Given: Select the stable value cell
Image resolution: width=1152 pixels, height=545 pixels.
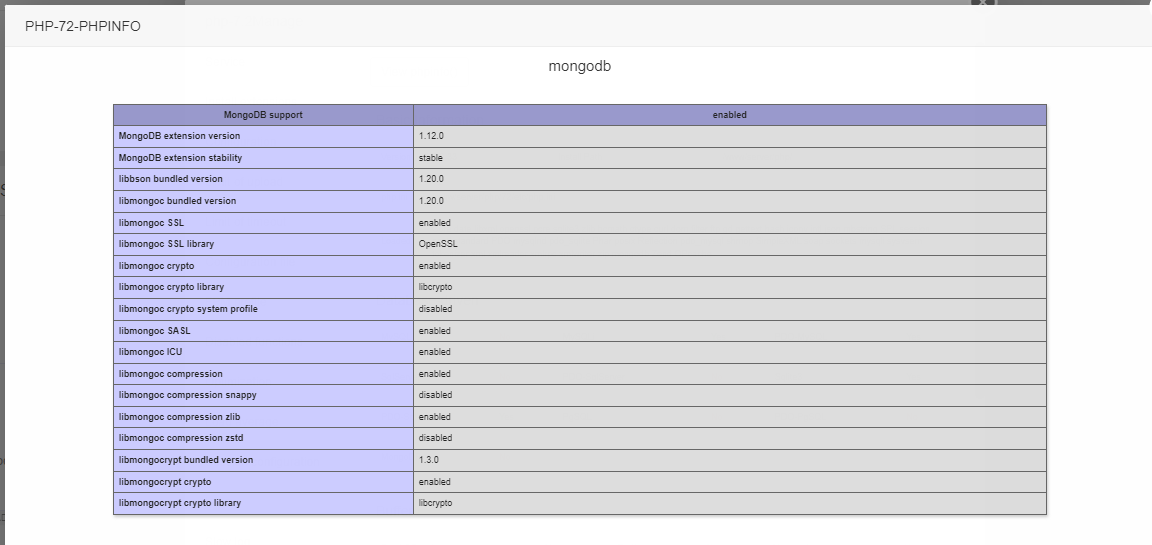Looking at the screenshot, I should tap(730, 158).
